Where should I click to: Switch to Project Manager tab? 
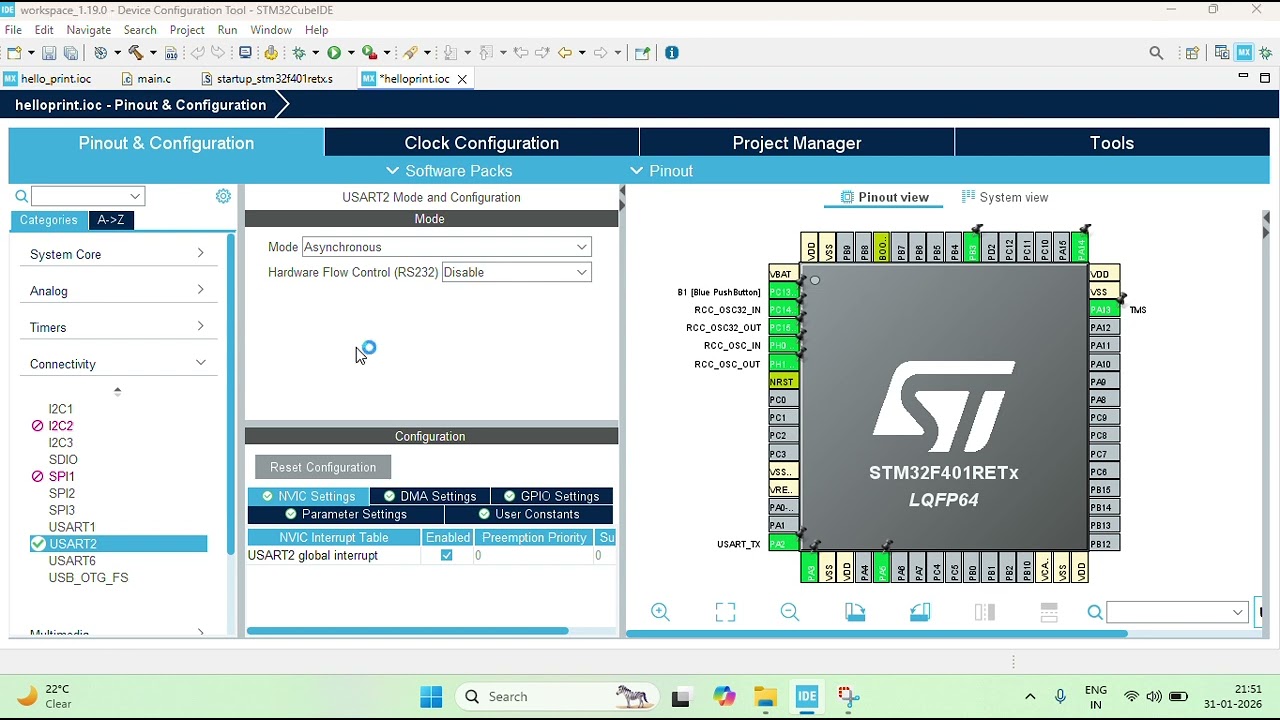pos(797,143)
